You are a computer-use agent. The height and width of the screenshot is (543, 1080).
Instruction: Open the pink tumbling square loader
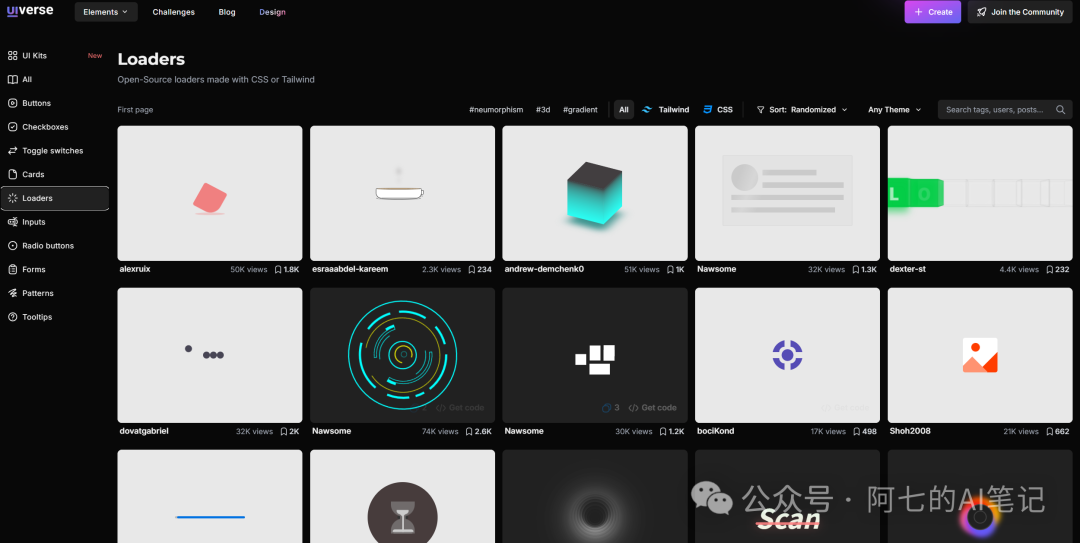pos(210,193)
